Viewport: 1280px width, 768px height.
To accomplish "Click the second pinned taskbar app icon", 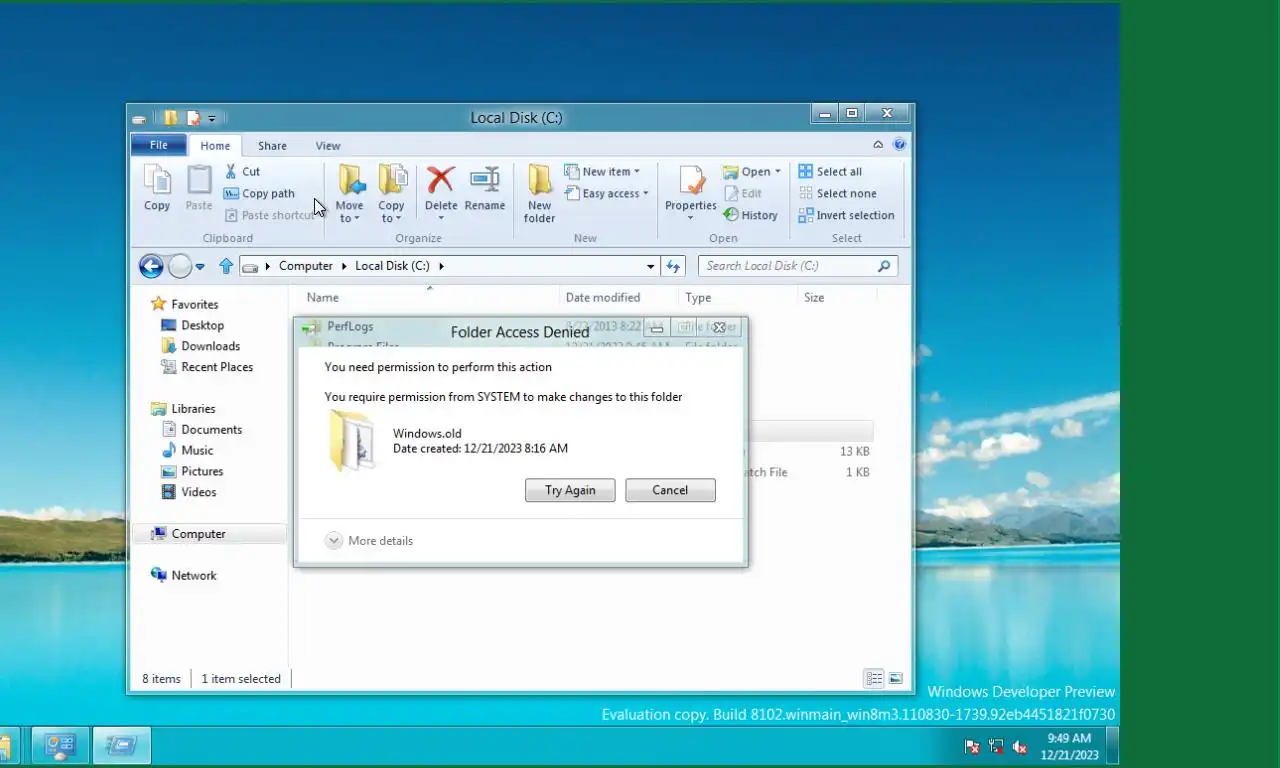I will [122, 746].
